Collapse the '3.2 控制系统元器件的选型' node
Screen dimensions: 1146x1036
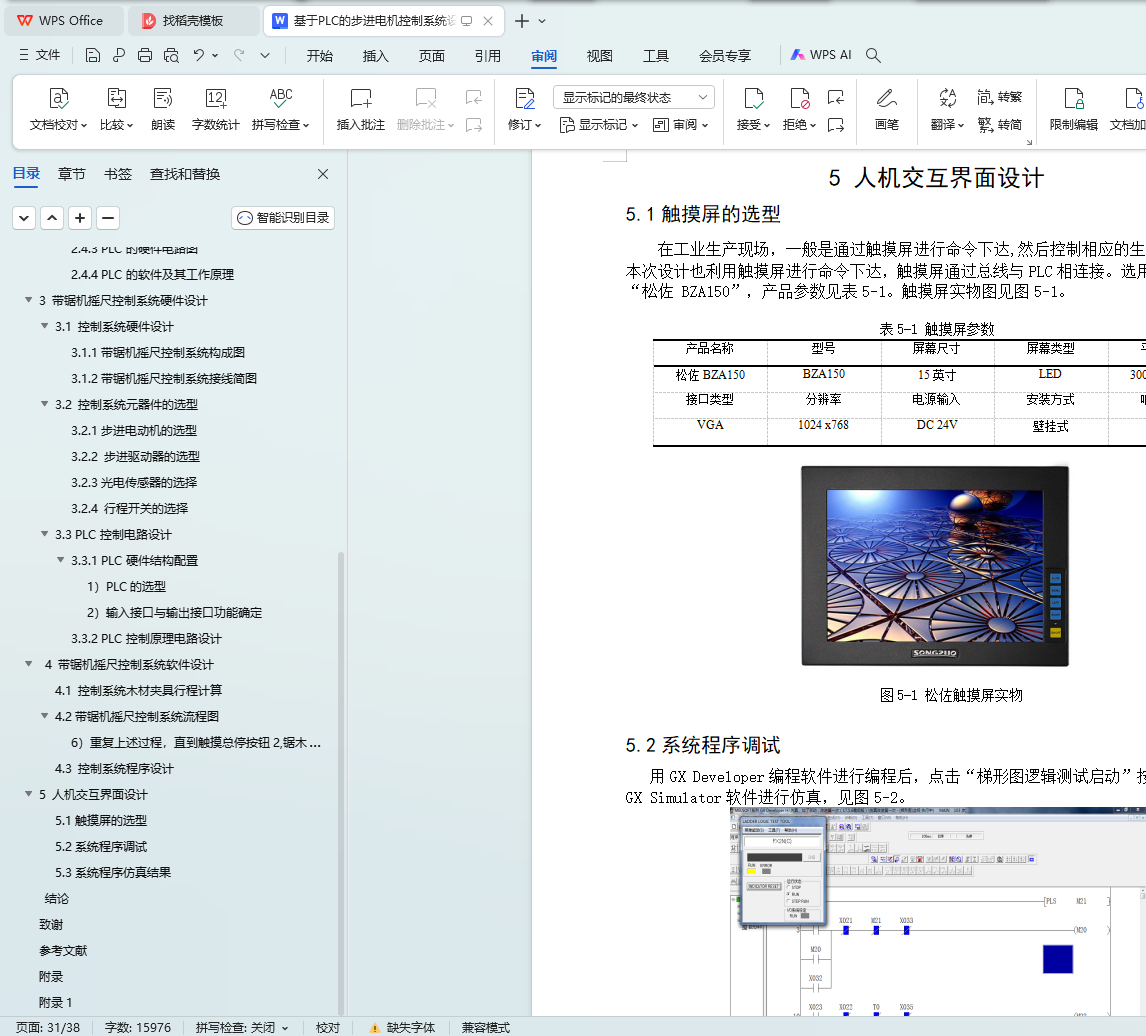[x=45, y=404]
